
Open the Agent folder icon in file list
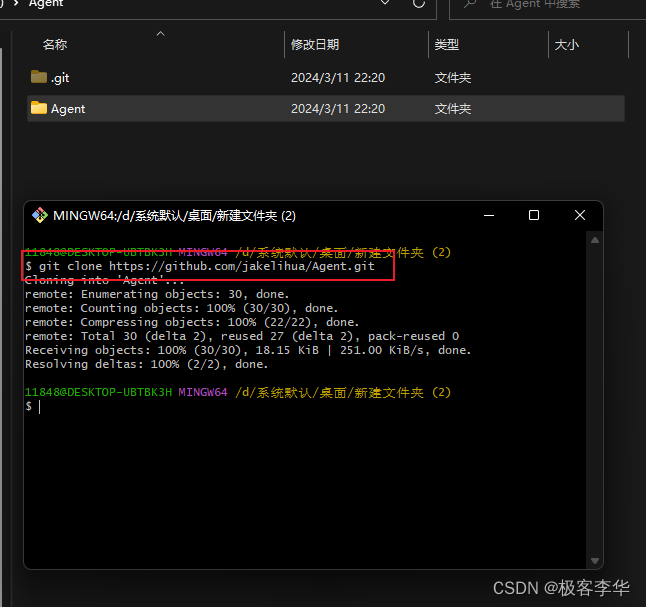pyautogui.click(x=39, y=108)
